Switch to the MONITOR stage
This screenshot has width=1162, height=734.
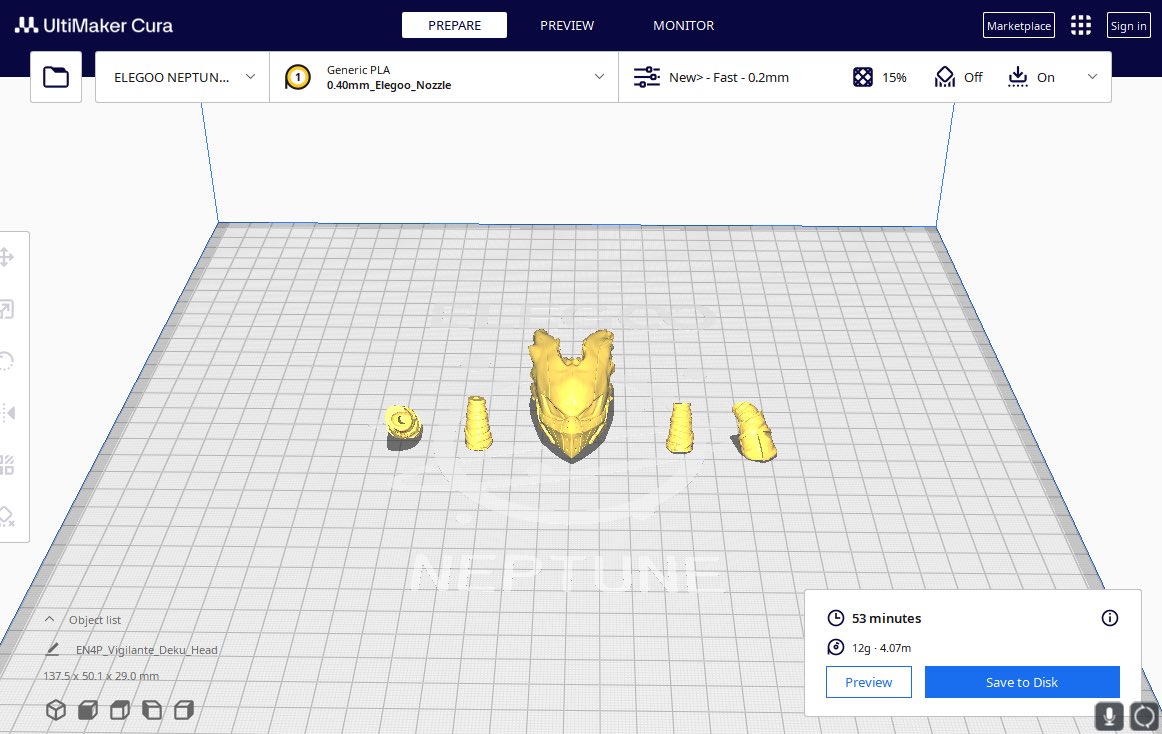click(683, 25)
